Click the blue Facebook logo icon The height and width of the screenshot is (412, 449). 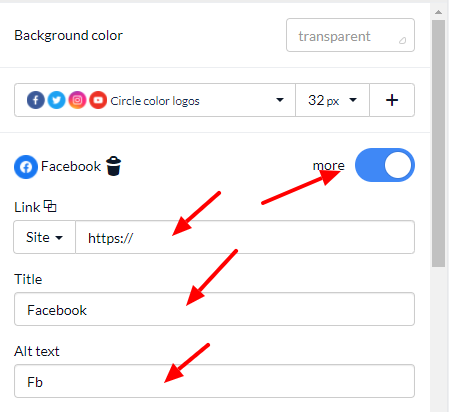pos(26,167)
